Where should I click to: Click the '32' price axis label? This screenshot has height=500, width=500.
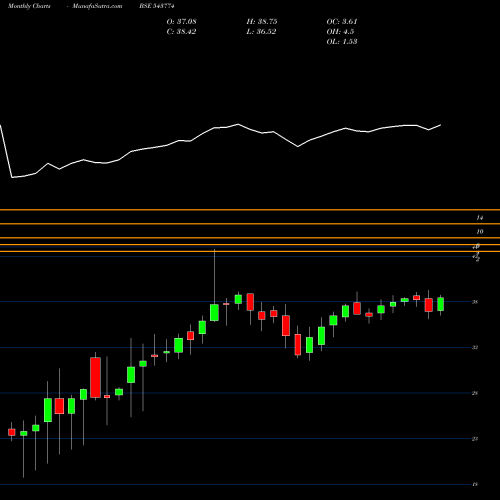475,347
